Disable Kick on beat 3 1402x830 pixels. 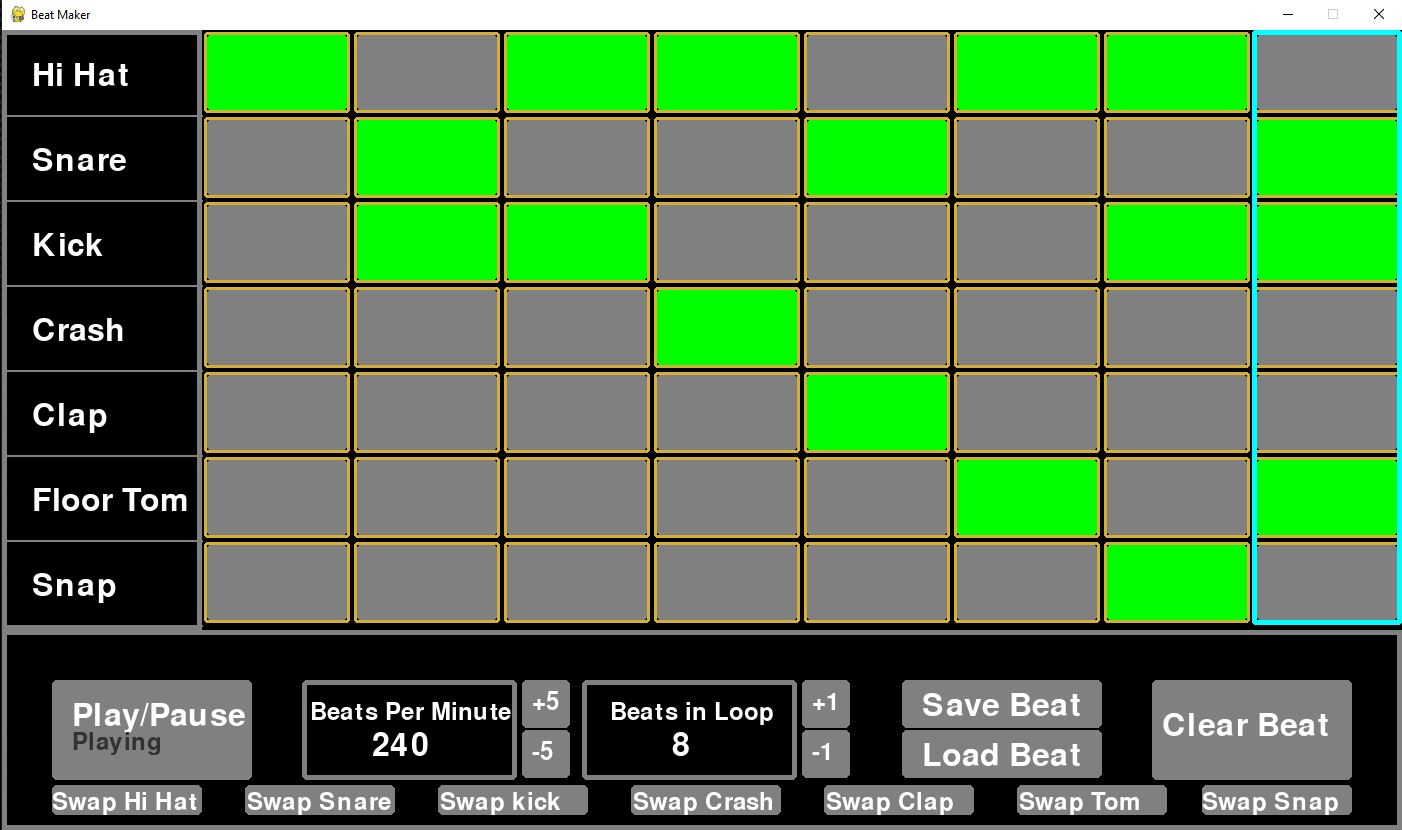577,243
